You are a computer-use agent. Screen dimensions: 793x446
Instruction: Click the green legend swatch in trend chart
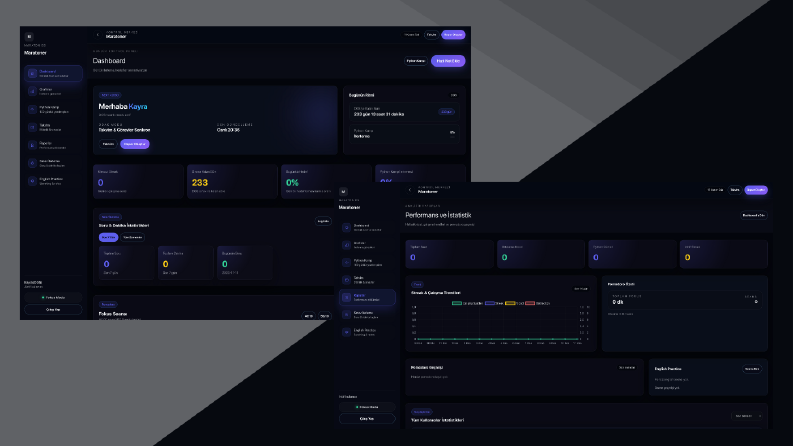457,303
